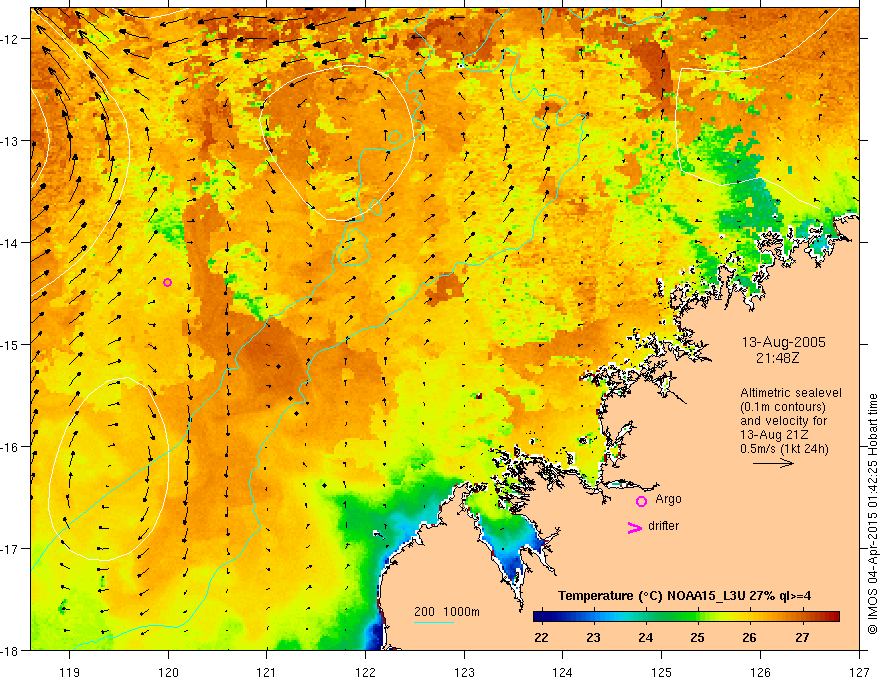Click the 'drifter' legend label
The image size is (880, 680).
point(663,526)
